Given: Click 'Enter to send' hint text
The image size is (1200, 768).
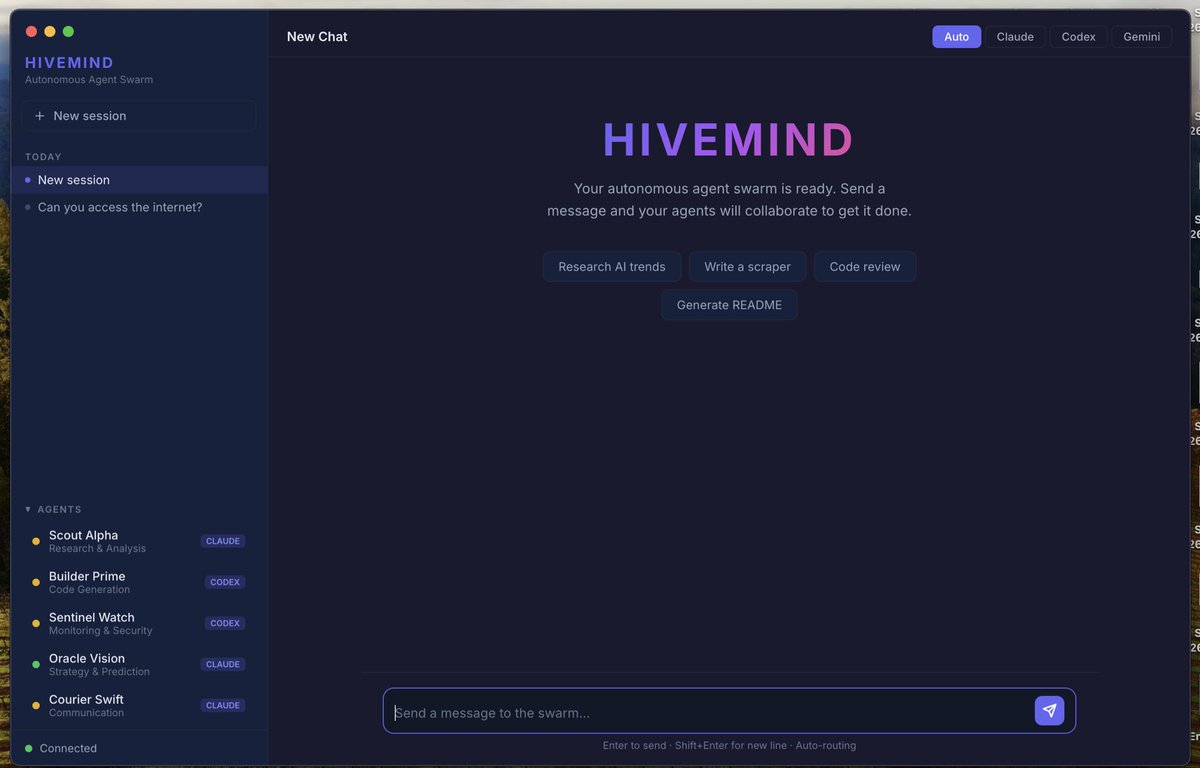Looking at the screenshot, I should click(x=634, y=745).
